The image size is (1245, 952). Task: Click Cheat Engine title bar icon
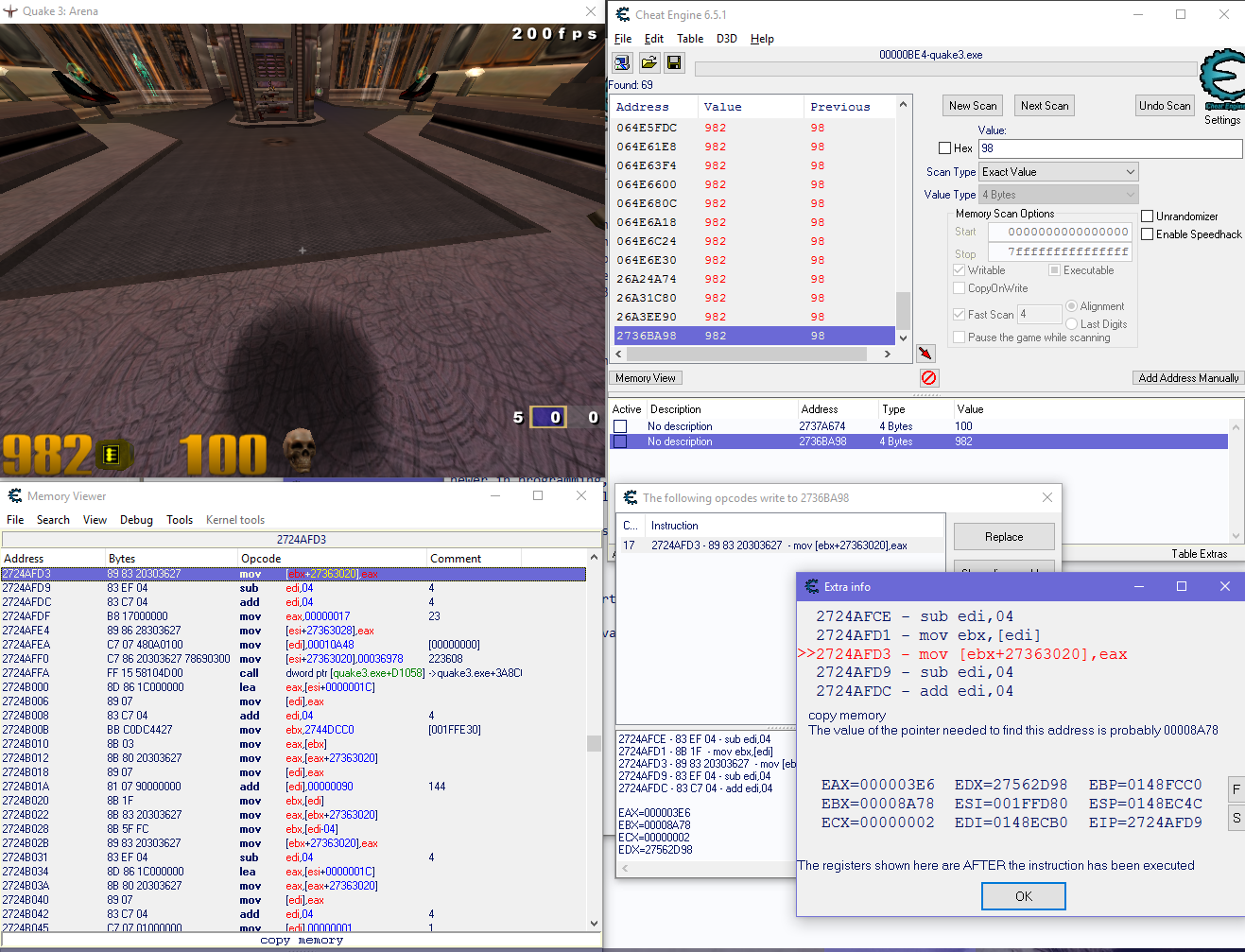click(623, 14)
